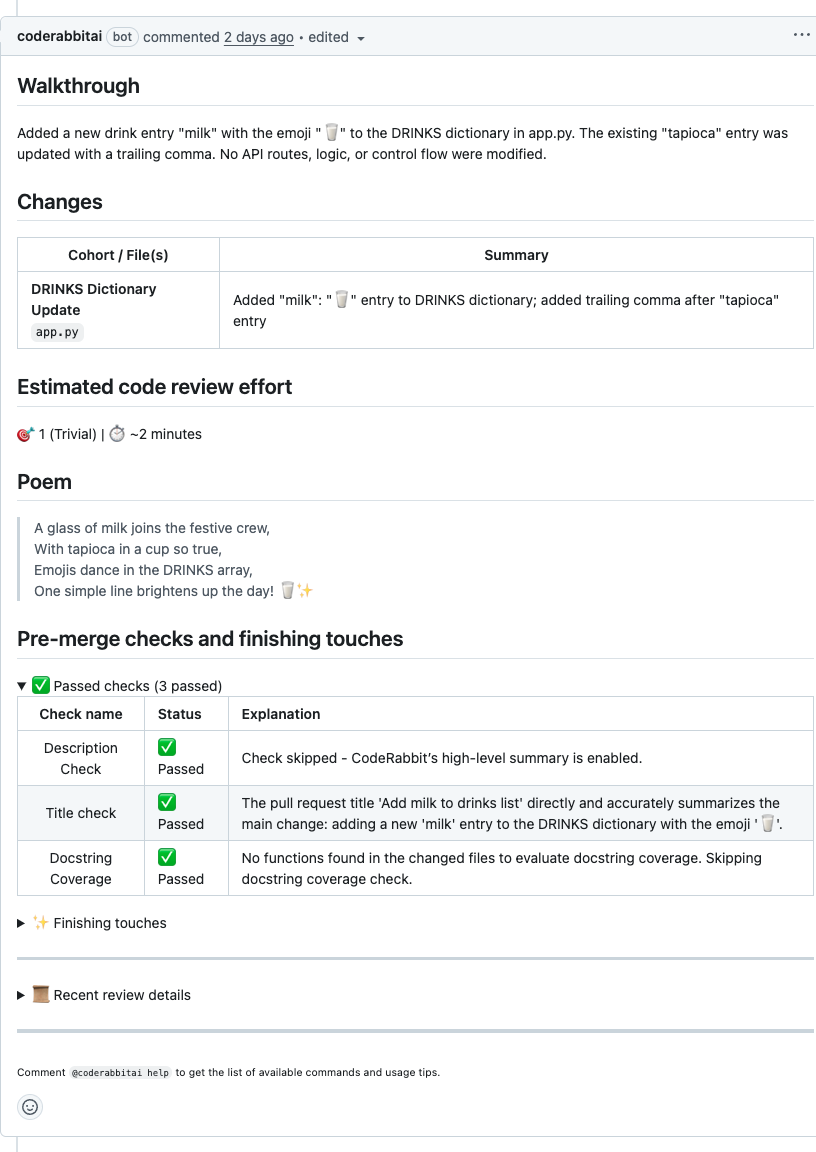Click the green Passed checkmark for Title check

tap(166, 801)
